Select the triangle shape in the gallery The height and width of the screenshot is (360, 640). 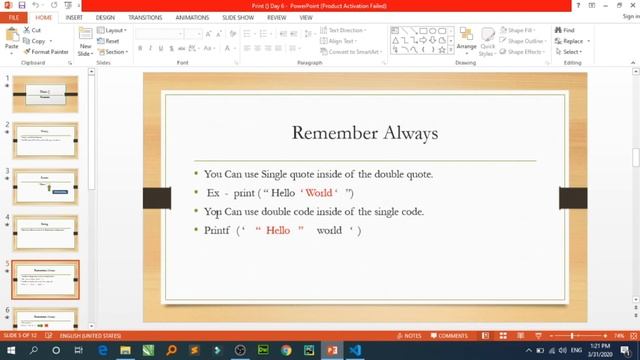[395, 40]
